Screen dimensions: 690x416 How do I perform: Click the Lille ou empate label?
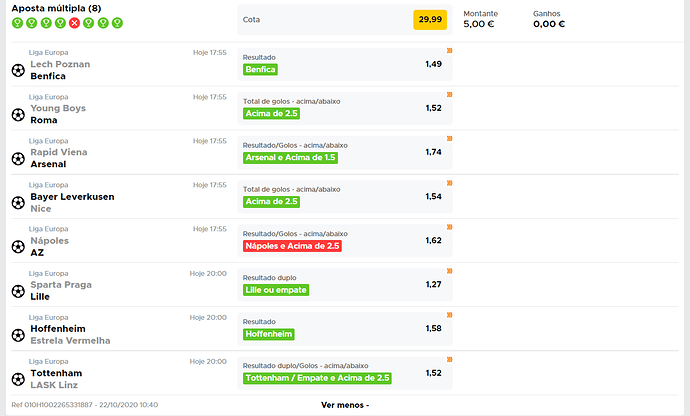tap(276, 290)
